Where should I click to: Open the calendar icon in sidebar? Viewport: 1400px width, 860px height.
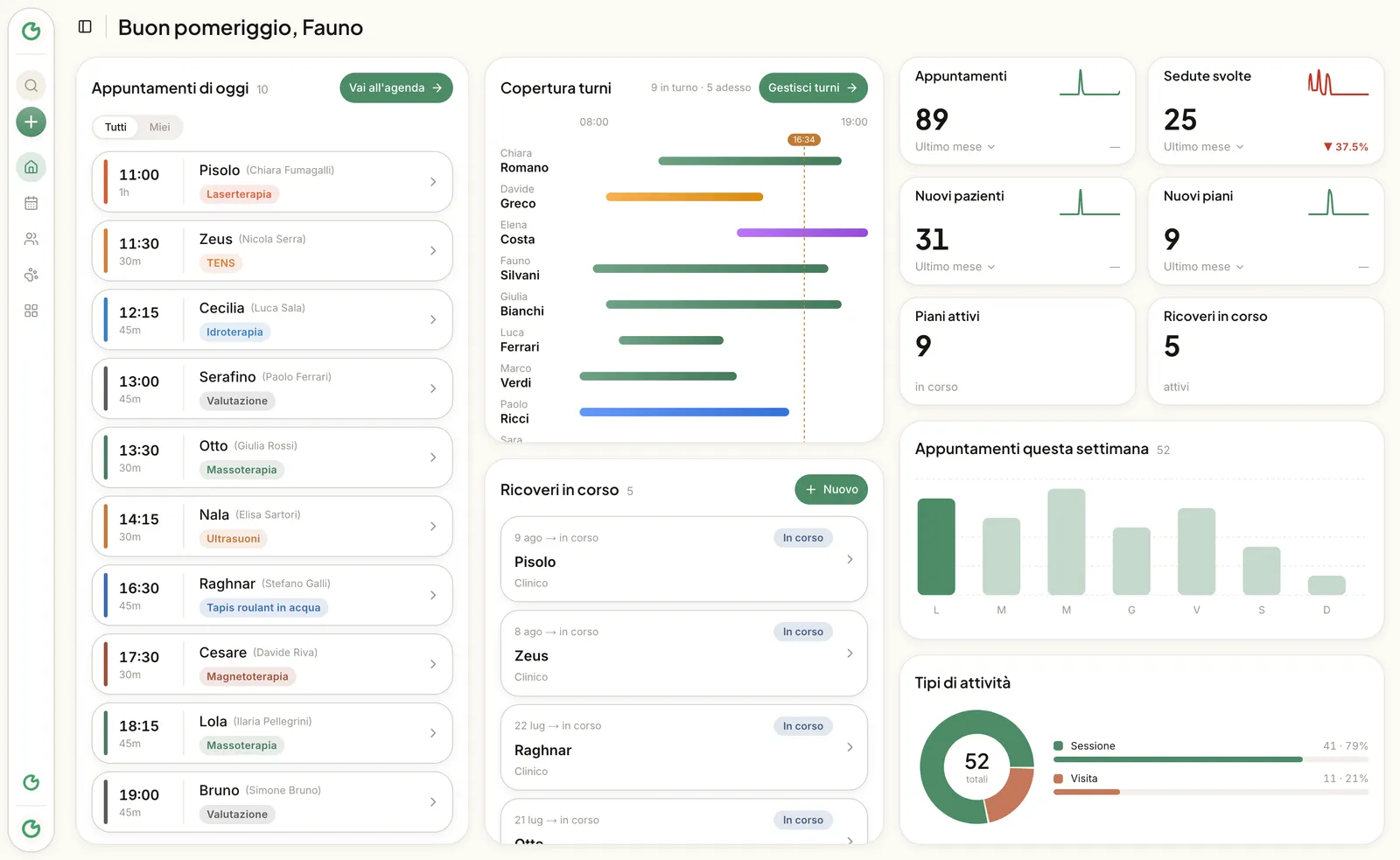pos(31,203)
